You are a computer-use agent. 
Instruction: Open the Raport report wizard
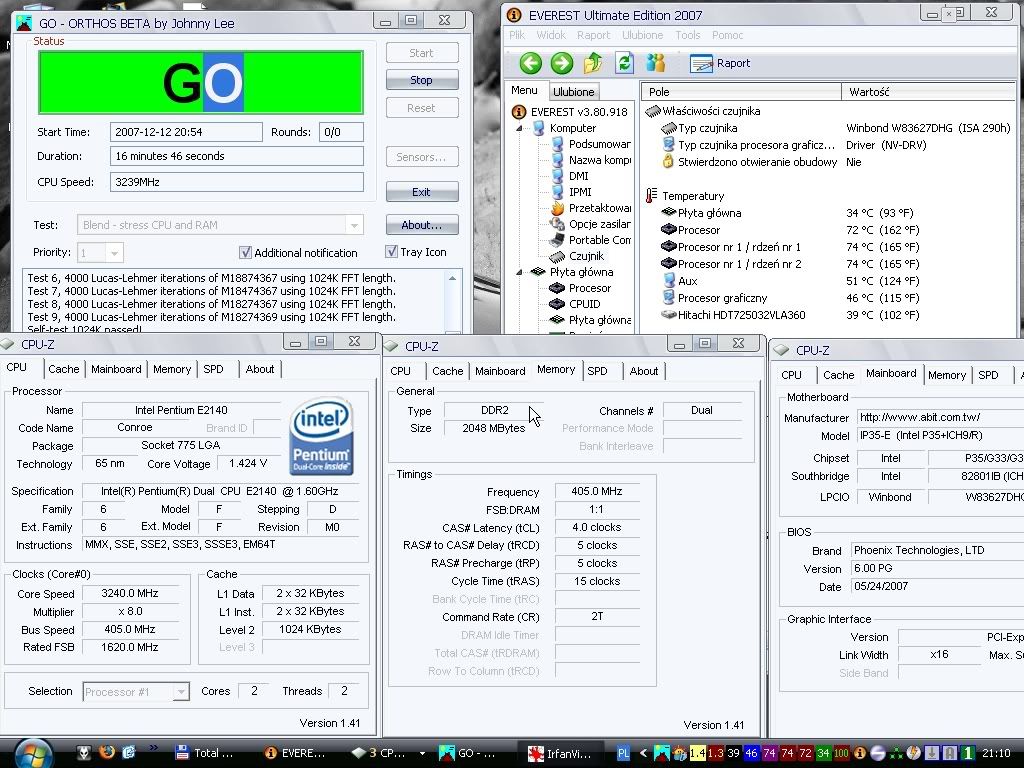tap(721, 63)
